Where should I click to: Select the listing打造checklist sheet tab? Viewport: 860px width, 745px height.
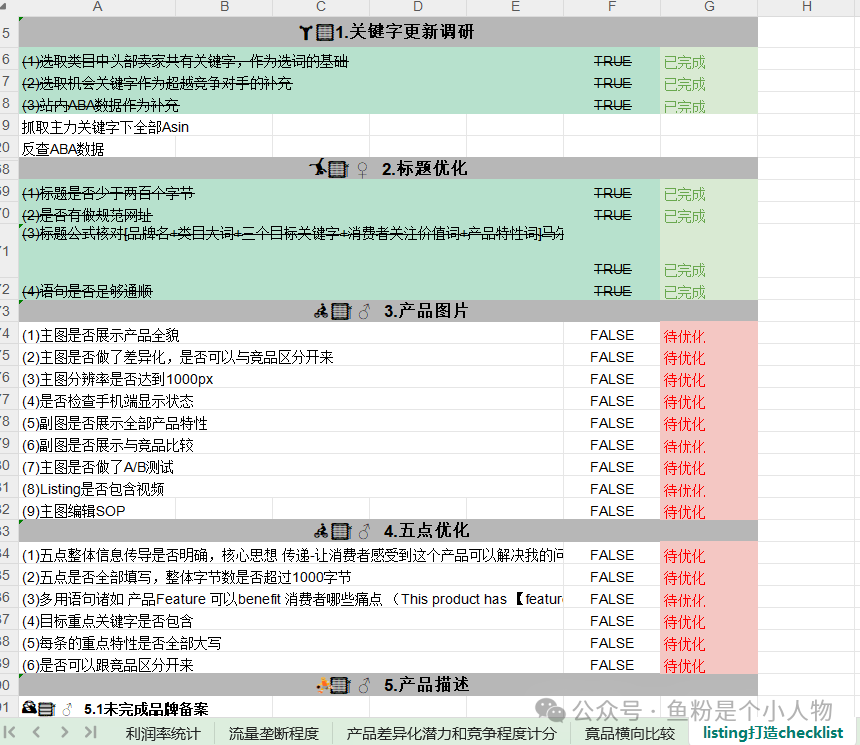click(773, 732)
